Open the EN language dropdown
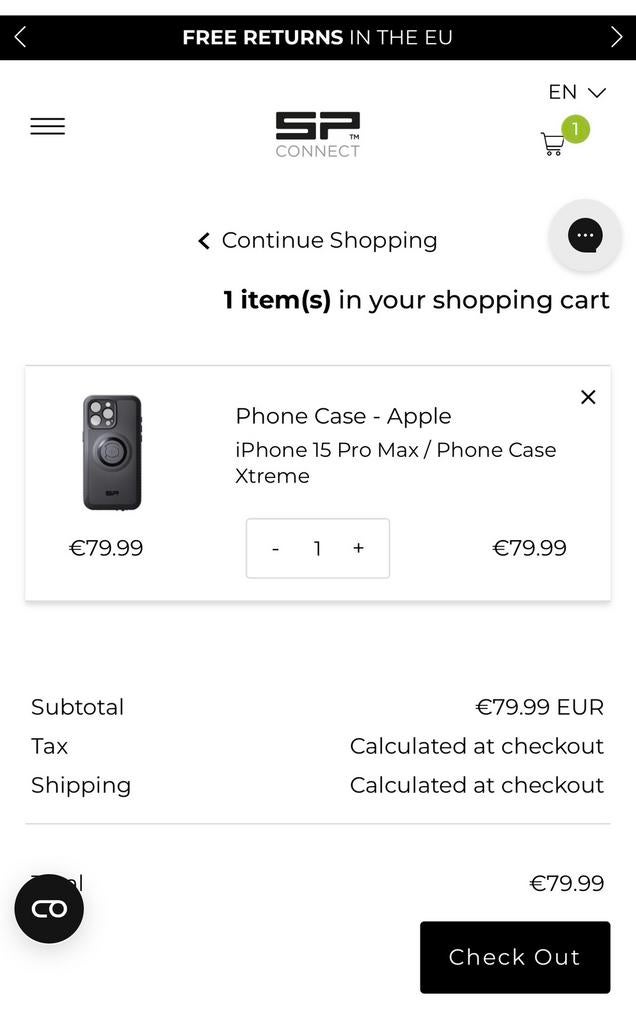Screen dimensions: 636x1024 tap(575, 92)
